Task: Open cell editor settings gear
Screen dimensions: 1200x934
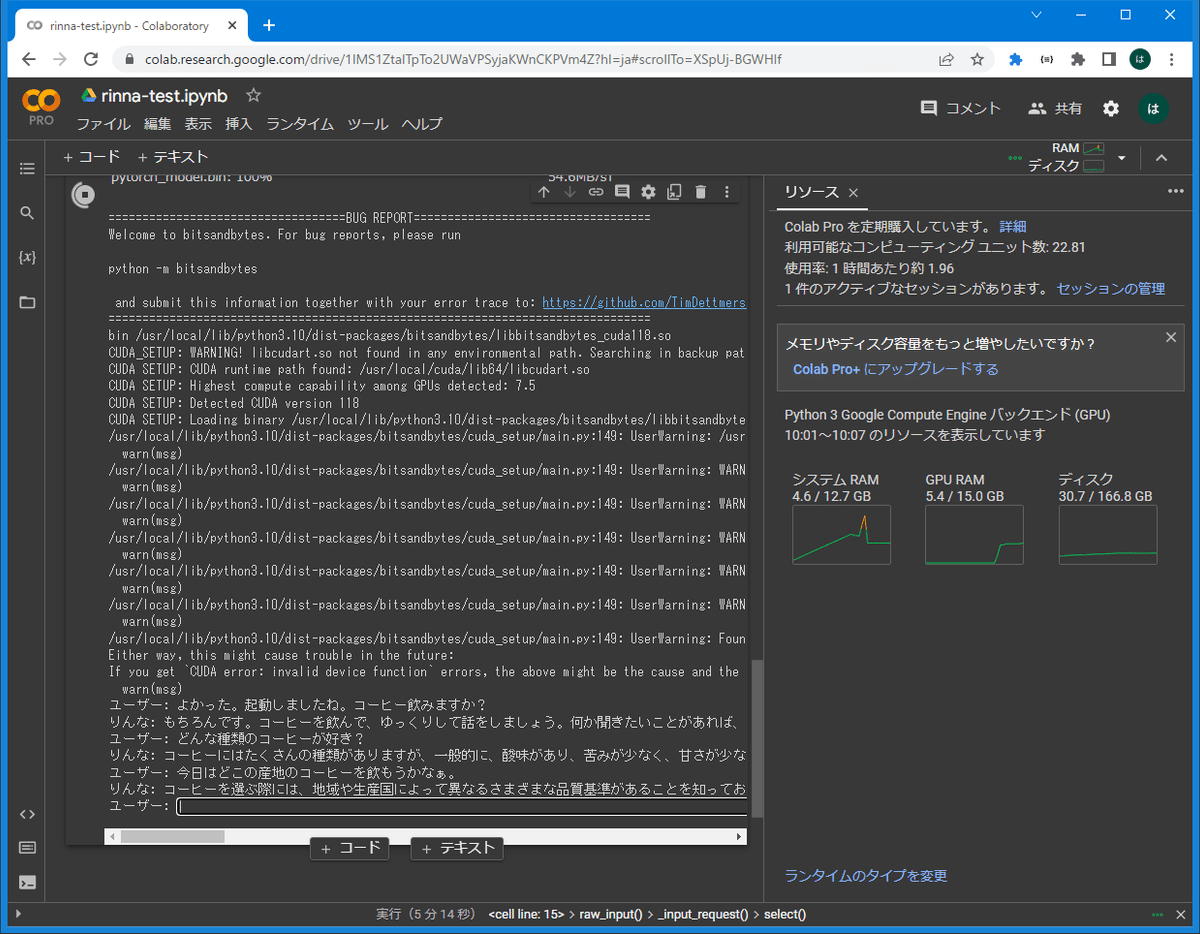Action: point(648,192)
